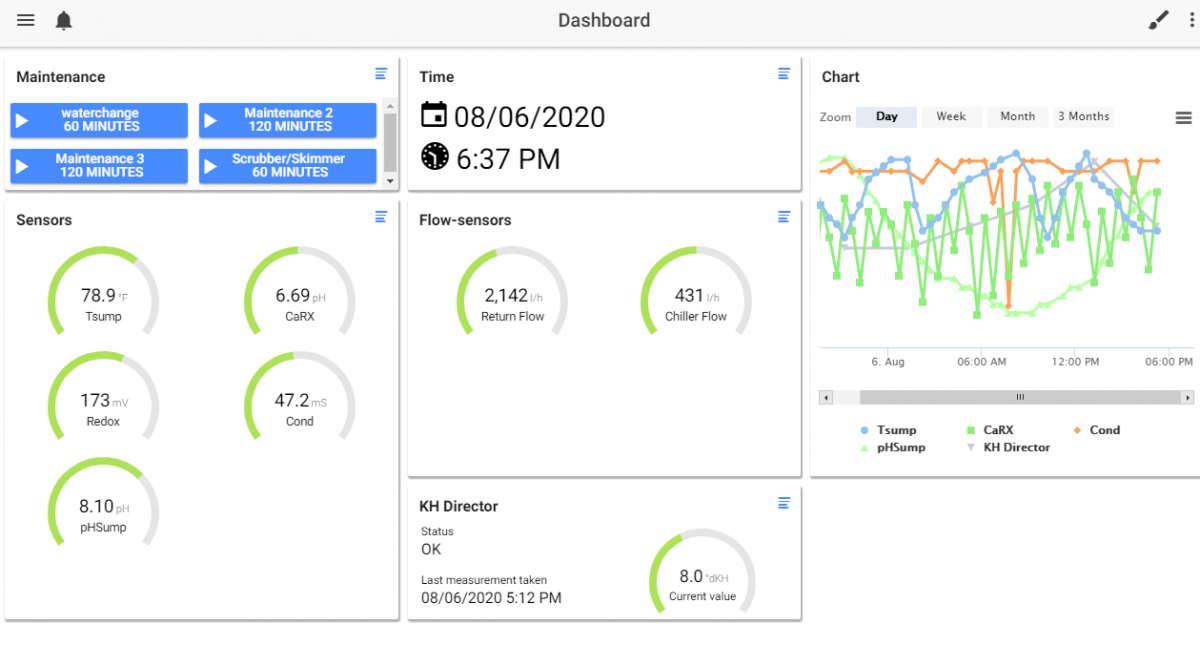Open the hamburger navigation menu
The height and width of the screenshot is (645, 1200).
coord(26,20)
